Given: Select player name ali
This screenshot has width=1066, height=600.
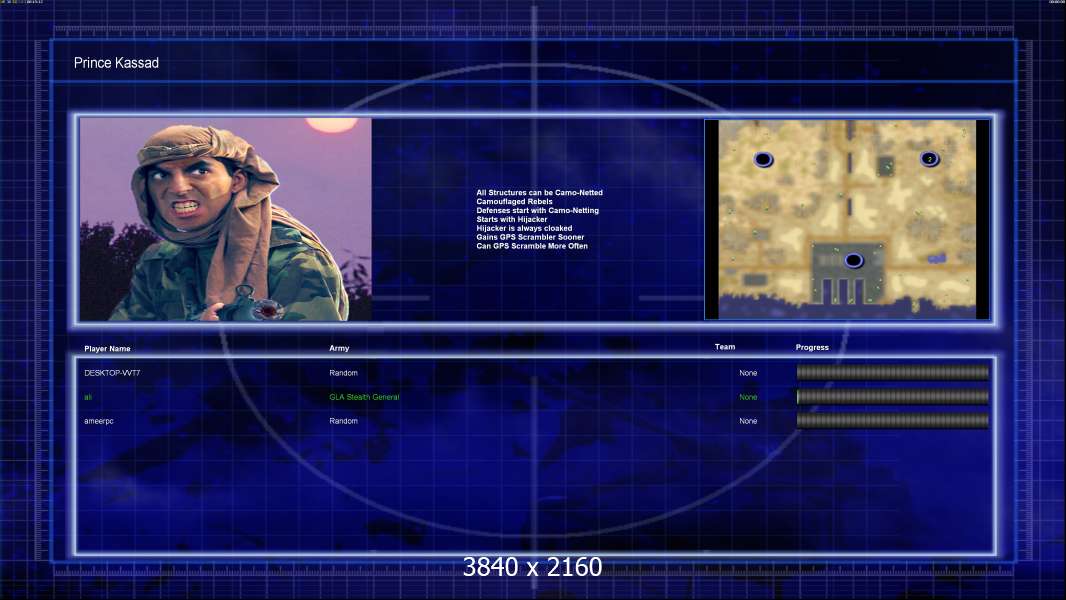Looking at the screenshot, I should tap(88, 397).
